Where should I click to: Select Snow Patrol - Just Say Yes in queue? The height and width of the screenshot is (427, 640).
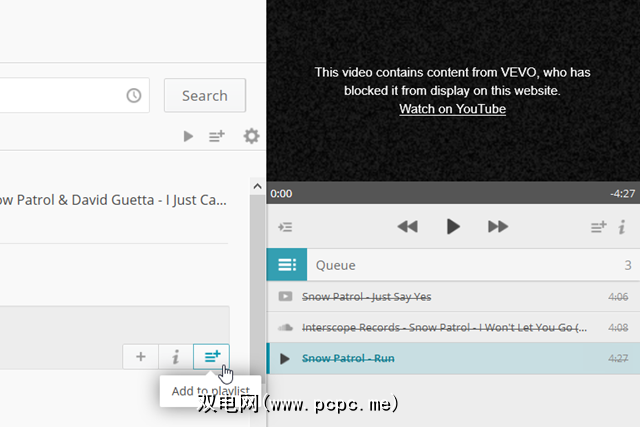click(x=453, y=296)
